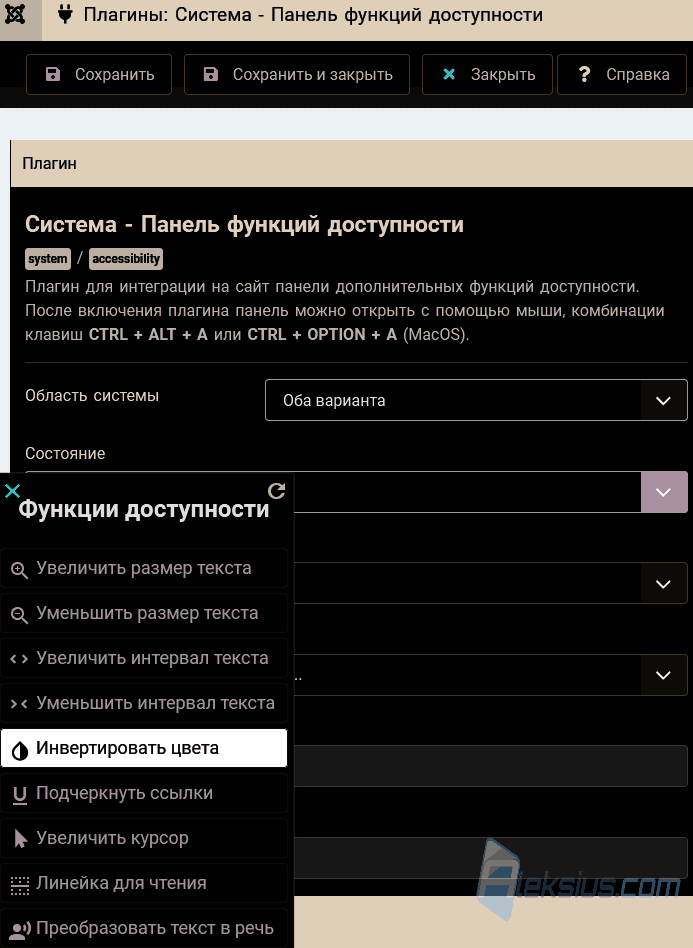Open the Область системы dropdown
This screenshot has width=693, height=948.
tap(476, 400)
